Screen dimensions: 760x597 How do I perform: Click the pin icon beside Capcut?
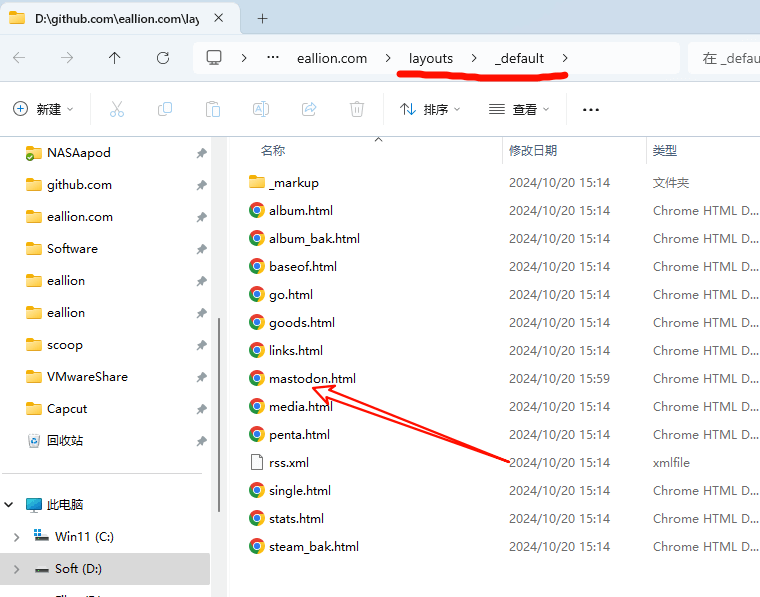[201, 409]
